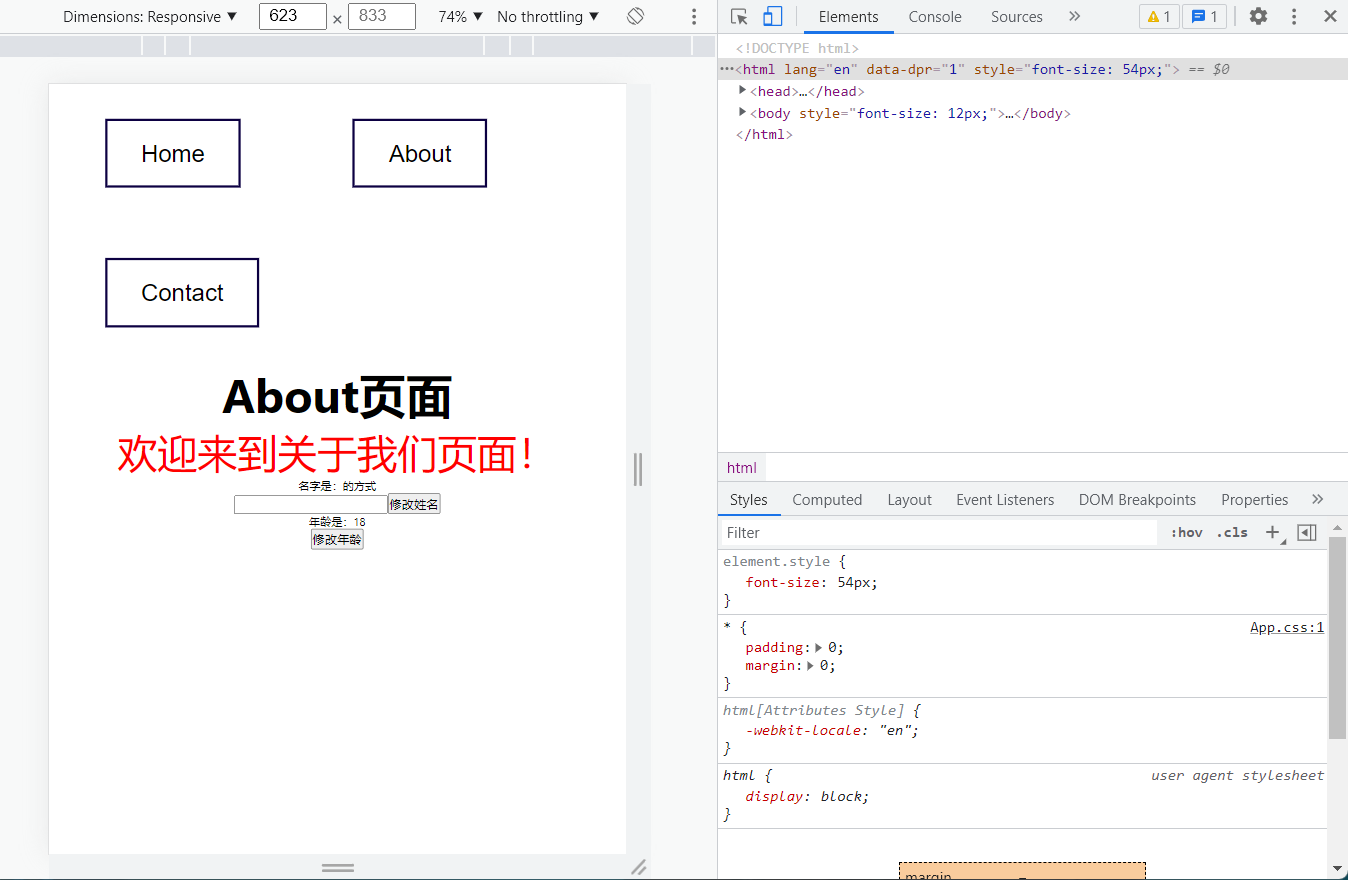This screenshot has height=880, width=1348.
Task: Focus the name text input on page
Action: point(311,505)
